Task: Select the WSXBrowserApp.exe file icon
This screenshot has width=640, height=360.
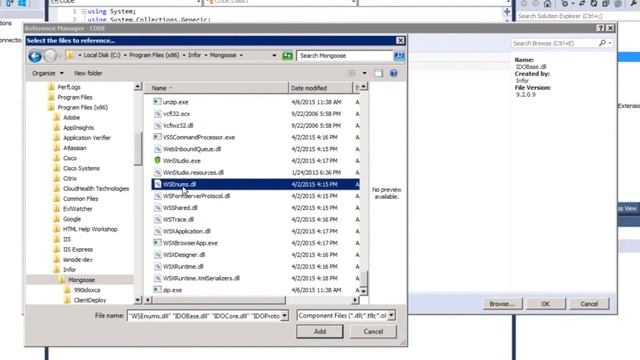Action: pyautogui.click(x=157, y=243)
